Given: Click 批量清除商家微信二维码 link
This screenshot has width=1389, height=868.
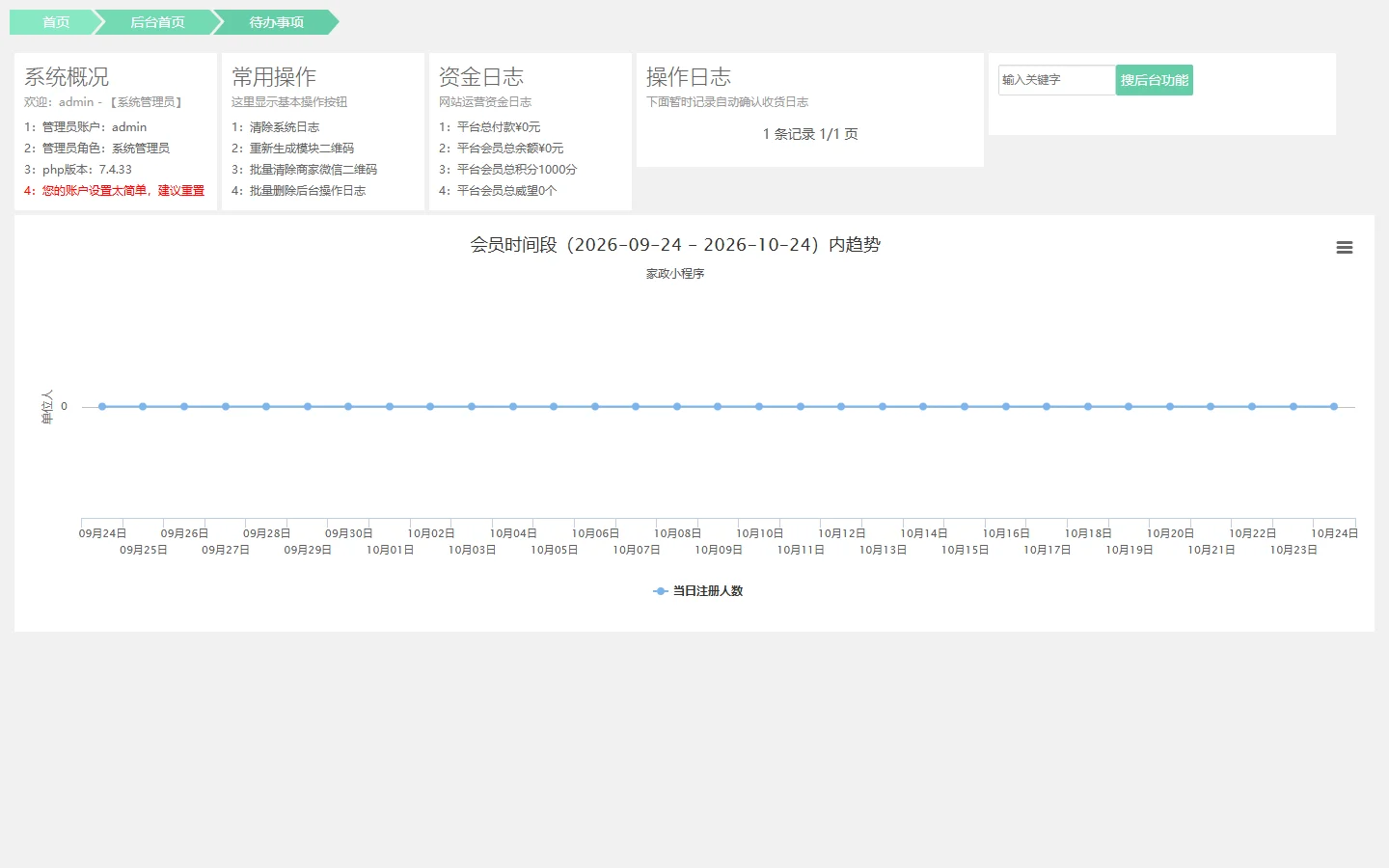Looking at the screenshot, I should coord(313,170).
